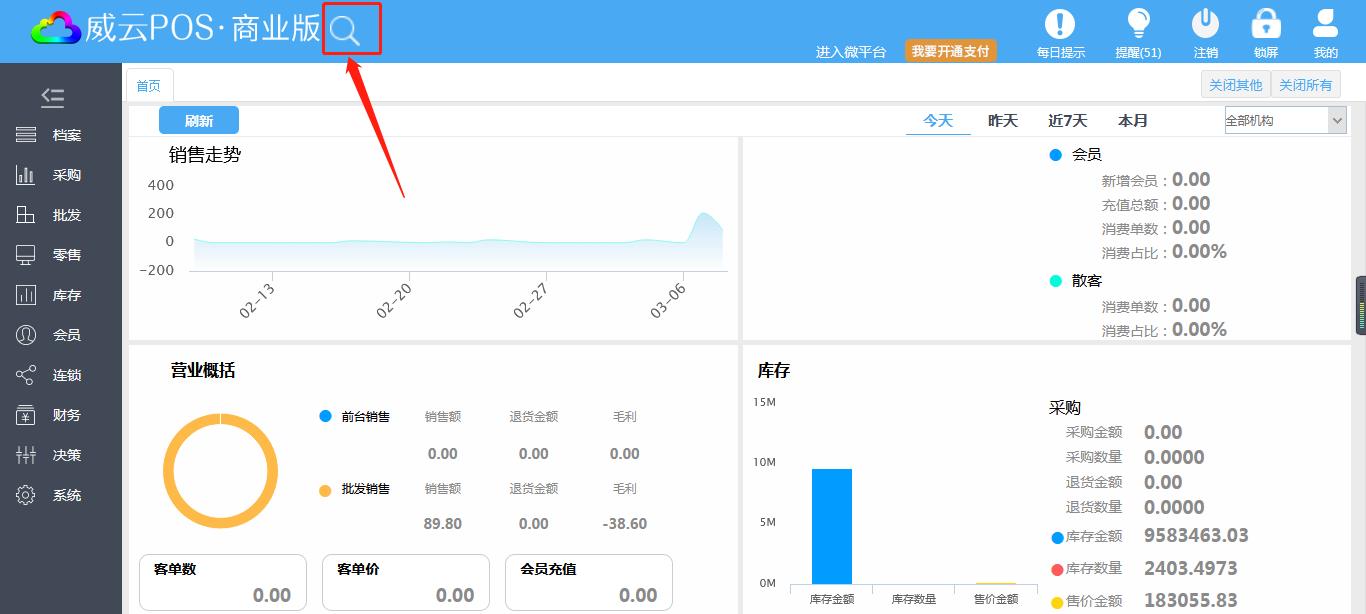Screen dimensions: 1366x614
Task: Open the search magnifier icon
Action: click(345, 31)
